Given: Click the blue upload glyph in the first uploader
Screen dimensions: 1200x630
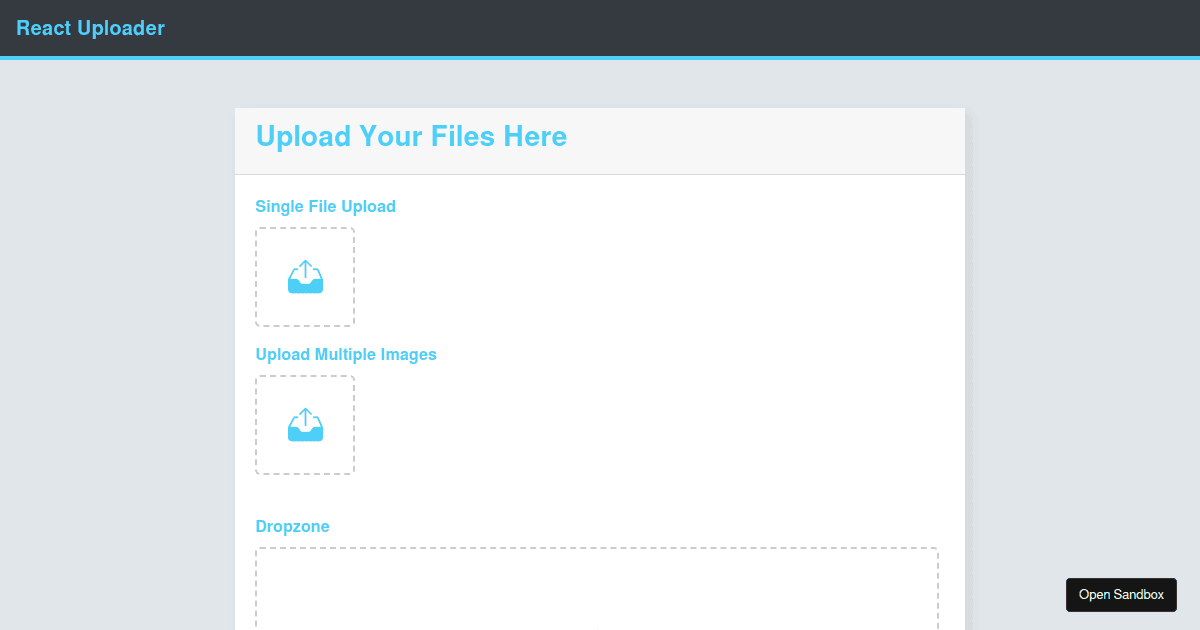Looking at the screenshot, I should click(x=304, y=277).
